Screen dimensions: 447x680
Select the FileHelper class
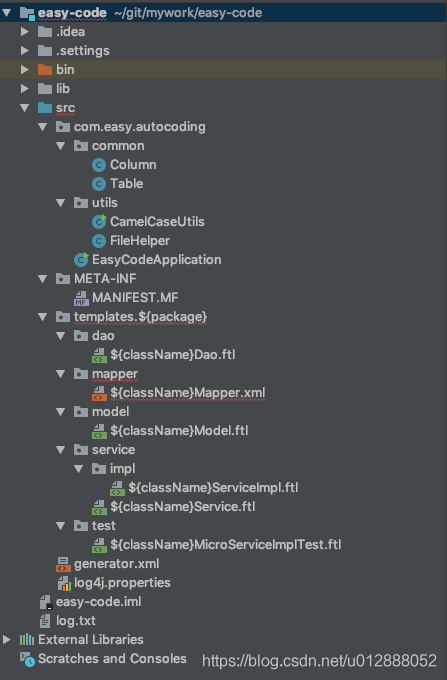click(x=140, y=241)
